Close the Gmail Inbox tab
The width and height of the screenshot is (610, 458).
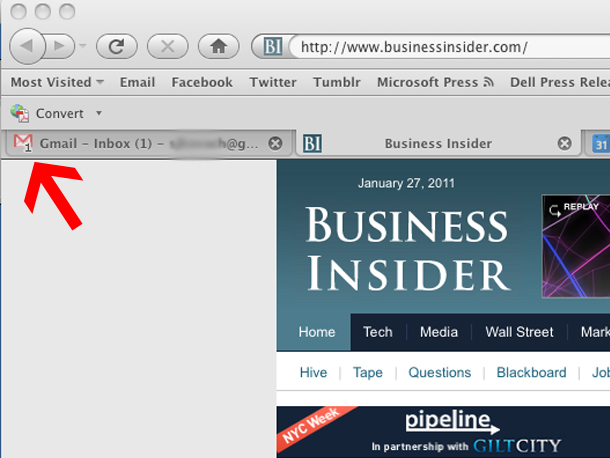click(275, 143)
